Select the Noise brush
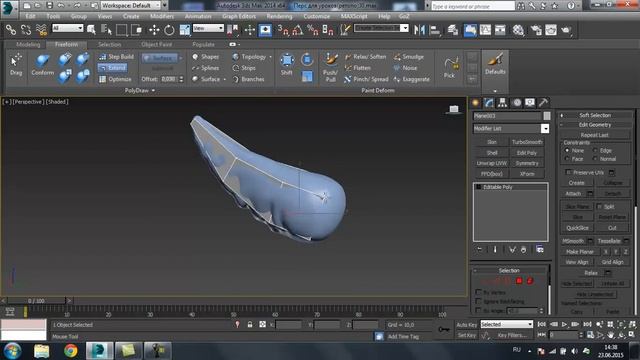This screenshot has height=360, width=640. pyautogui.click(x=405, y=68)
